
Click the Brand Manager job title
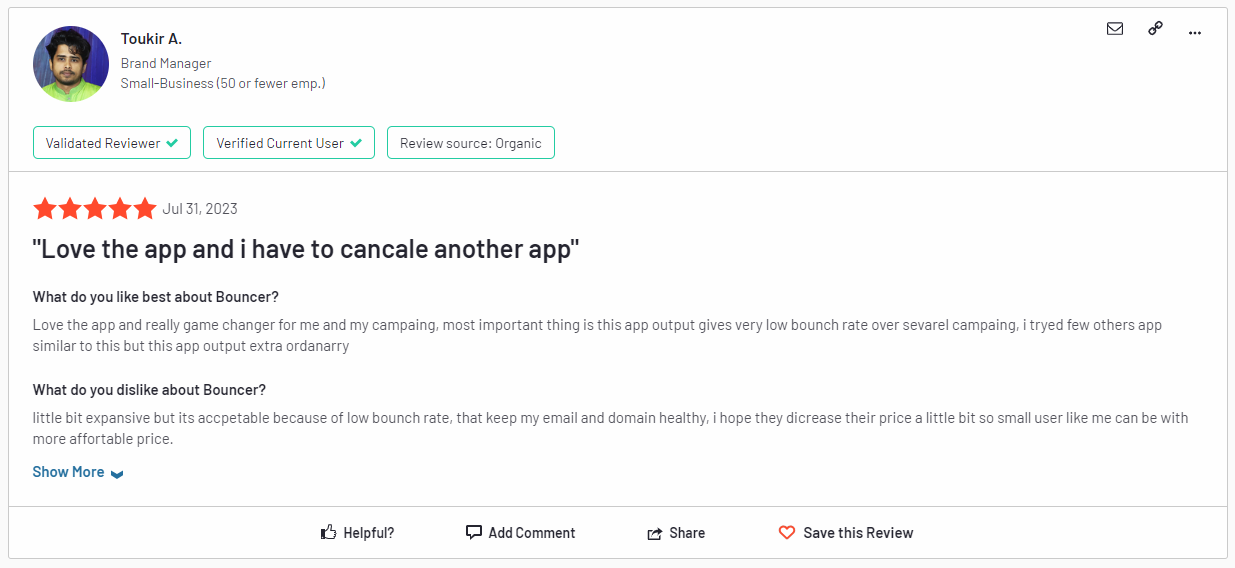(x=166, y=63)
